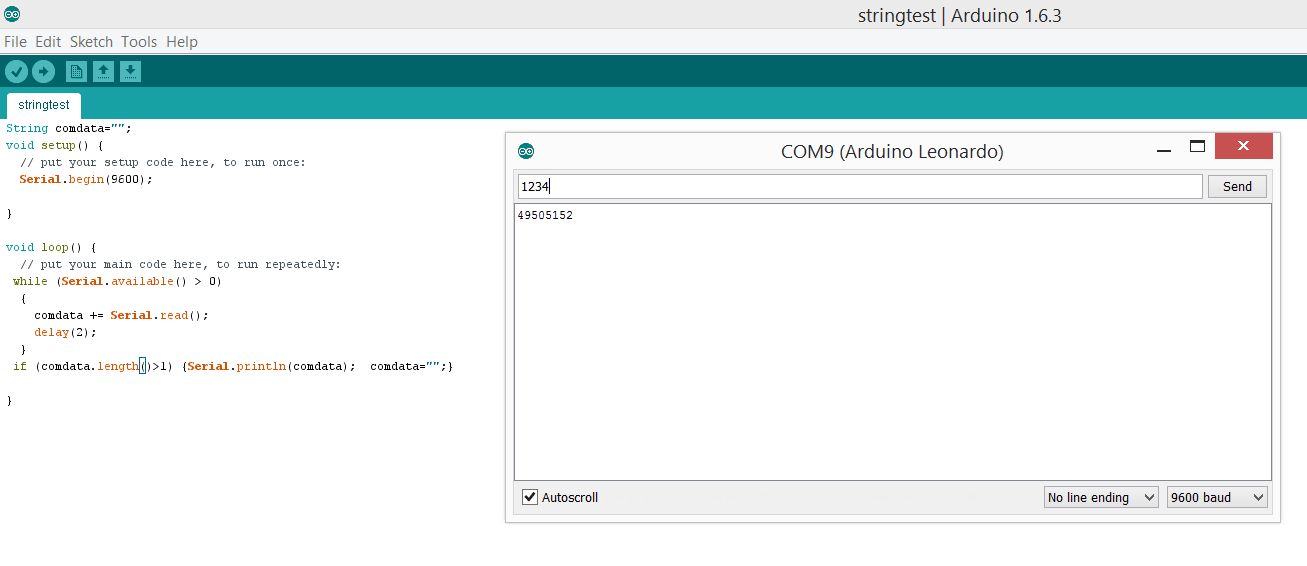Image resolution: width=1307 pixels, height=566 pixels.
Task: Click the Verify checkmark toolbar icon
Action: pyautogui.click(x=16, y=71)
